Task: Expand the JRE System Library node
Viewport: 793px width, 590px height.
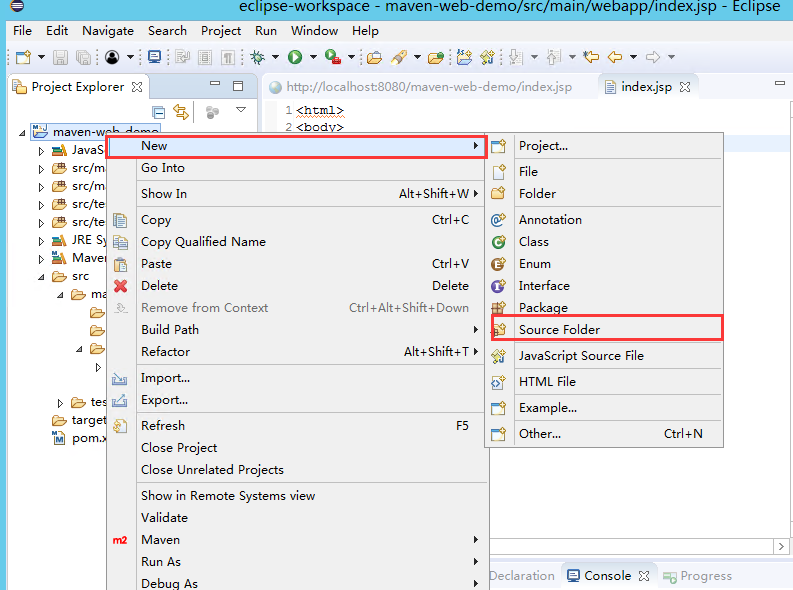Action: [41, 241]
